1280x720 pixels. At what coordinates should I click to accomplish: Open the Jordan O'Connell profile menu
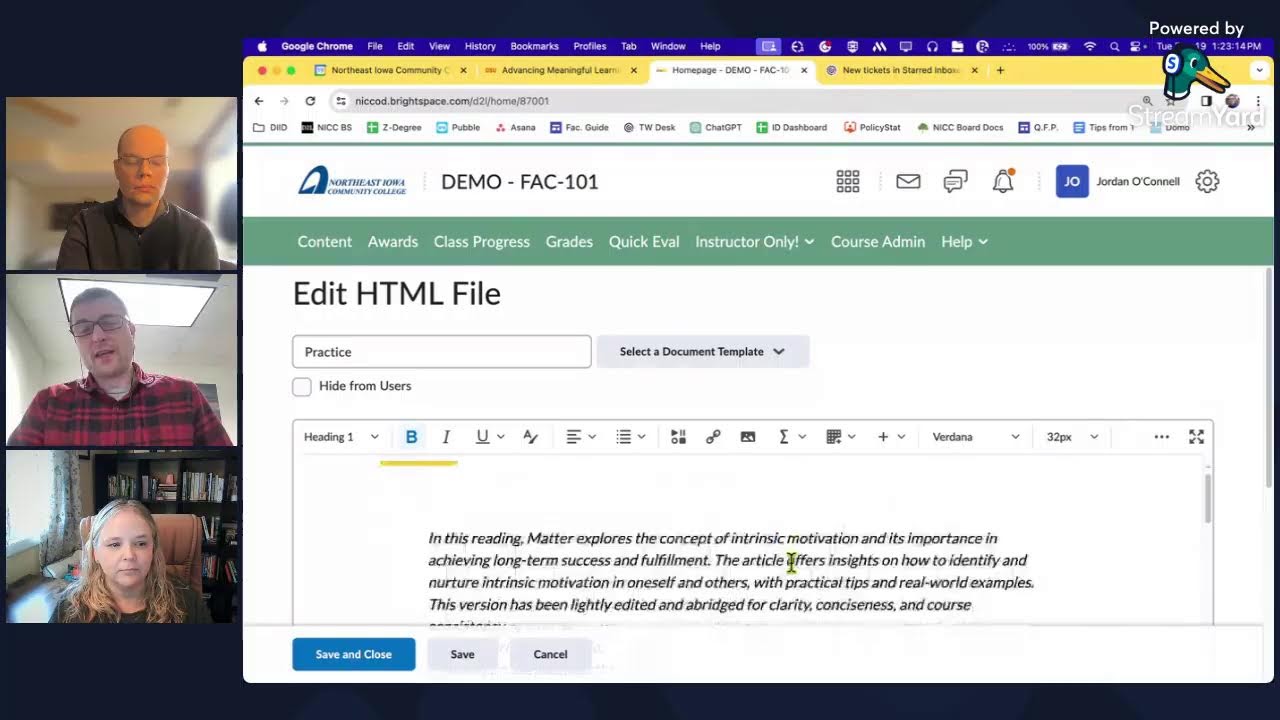1118,181
